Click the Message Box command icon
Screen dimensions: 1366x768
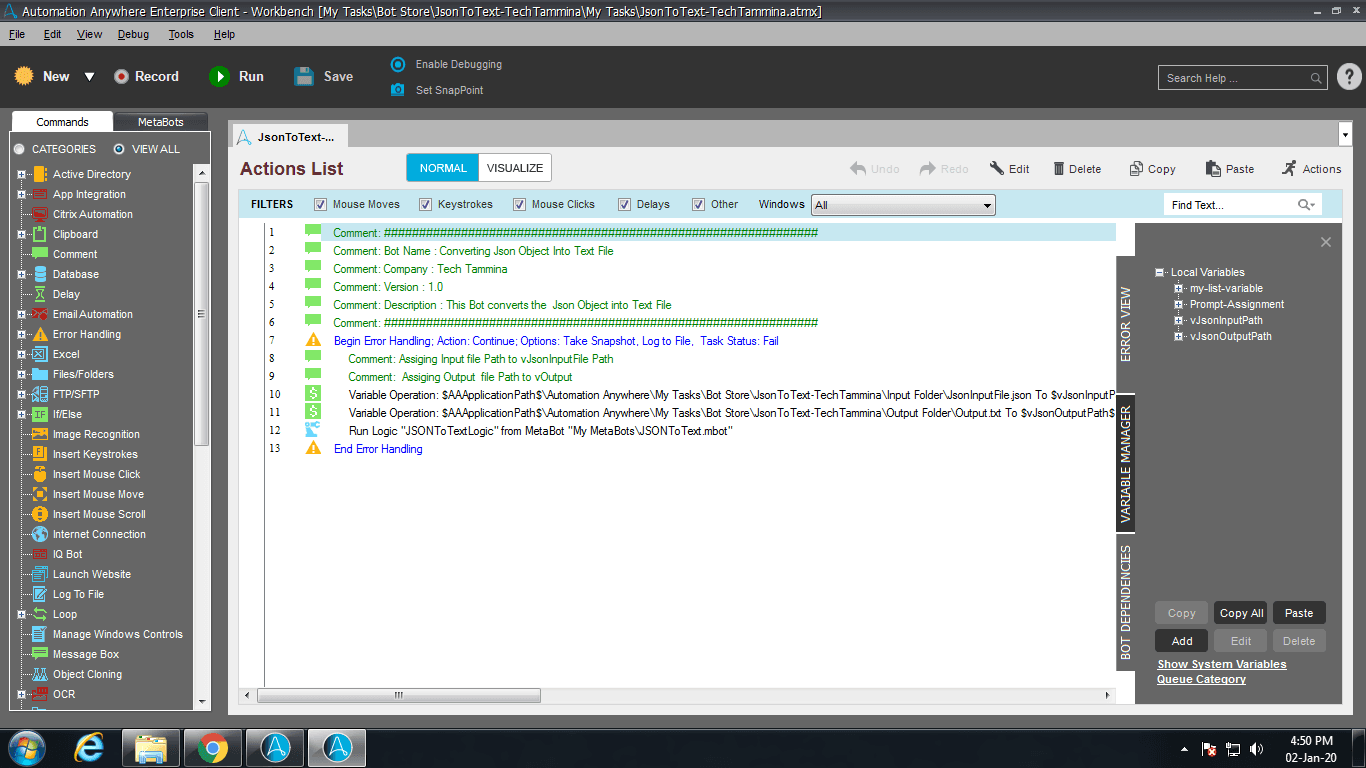(x=39, y=654)
